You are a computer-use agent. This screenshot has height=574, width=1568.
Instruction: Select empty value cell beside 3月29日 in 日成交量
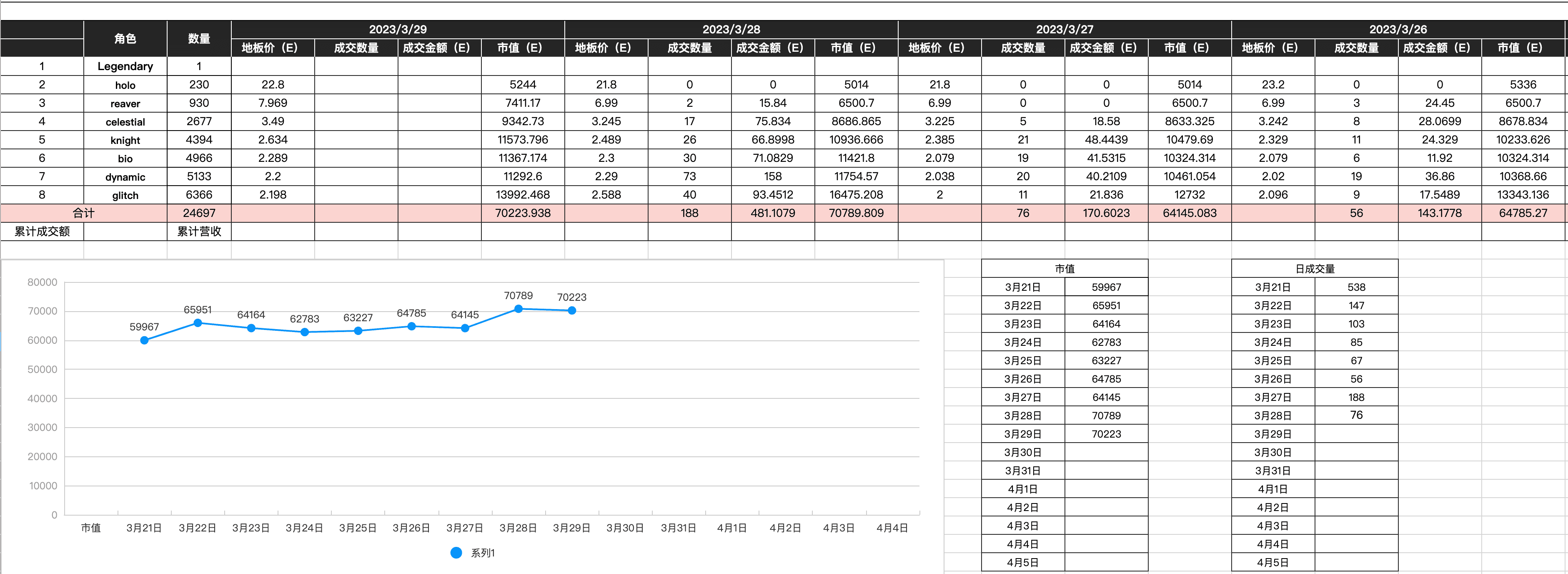click(1356, 434)
